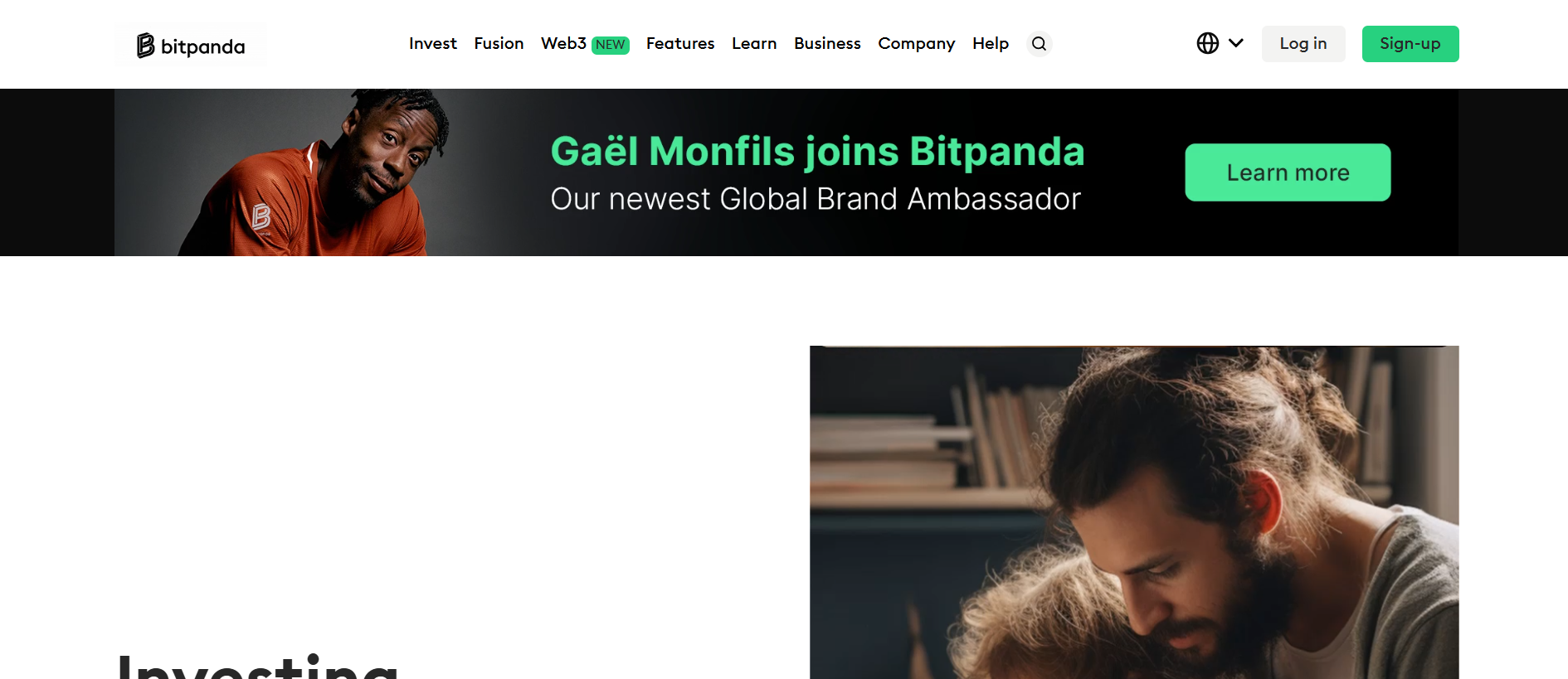
Task: Open the Fusion menu item
Action: 499,43
